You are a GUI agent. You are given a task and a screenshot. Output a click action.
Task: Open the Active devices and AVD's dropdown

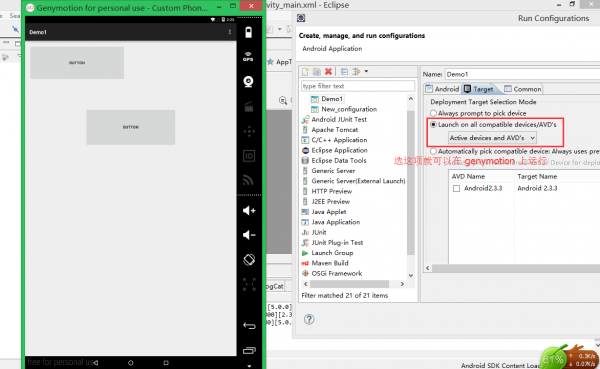492,138
